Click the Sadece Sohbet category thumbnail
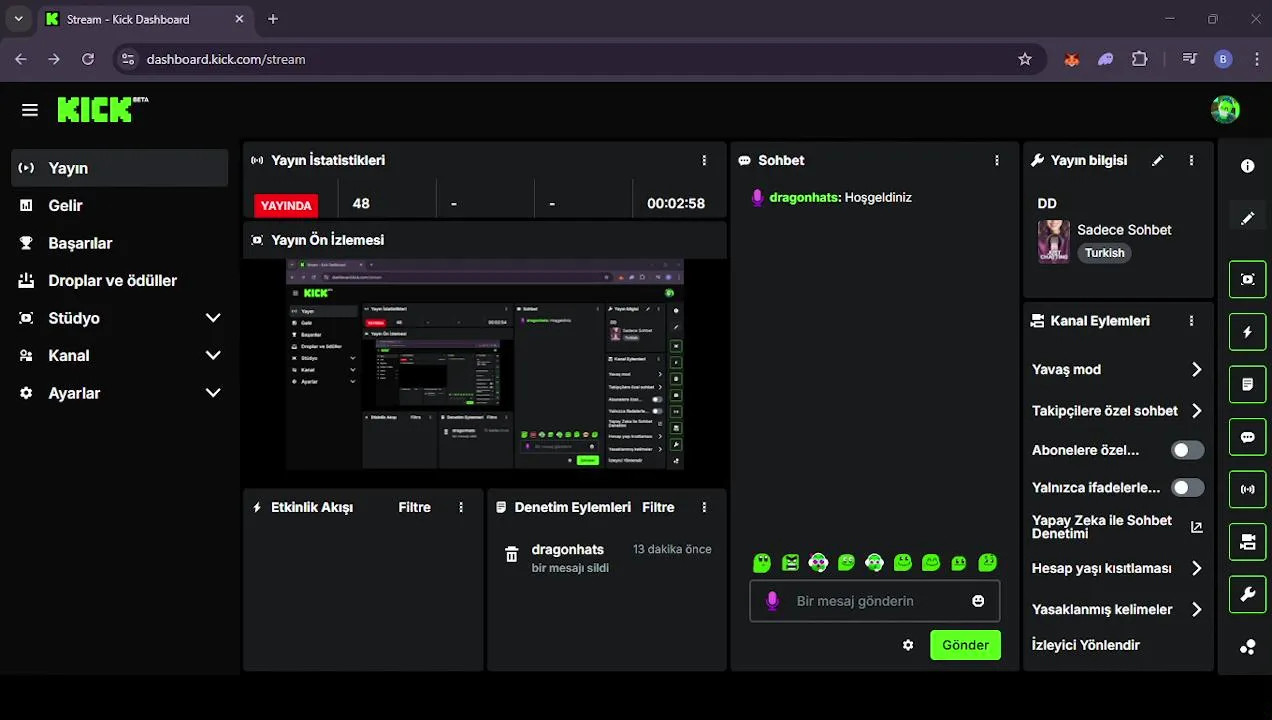This screenshot has width=1272, height=720. coord(1054,241)
